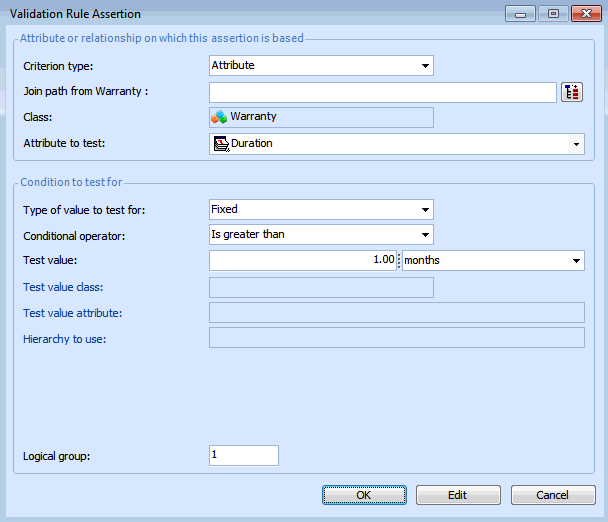Open the Conditional operator dropdown
This screenshot has height=522, width=608.
point(321,234)
